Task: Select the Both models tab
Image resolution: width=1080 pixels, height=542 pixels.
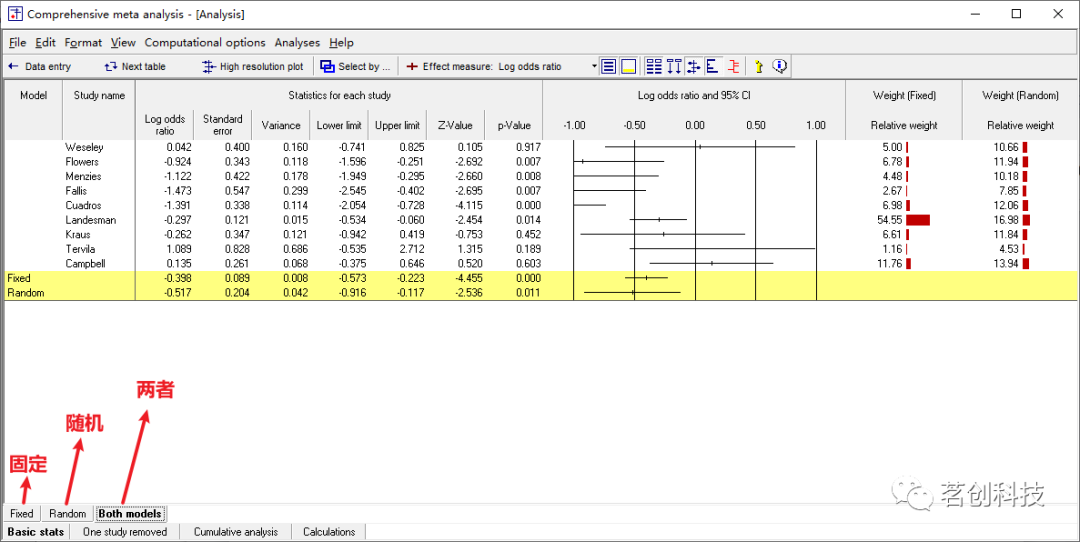Action: coord(130,514)
